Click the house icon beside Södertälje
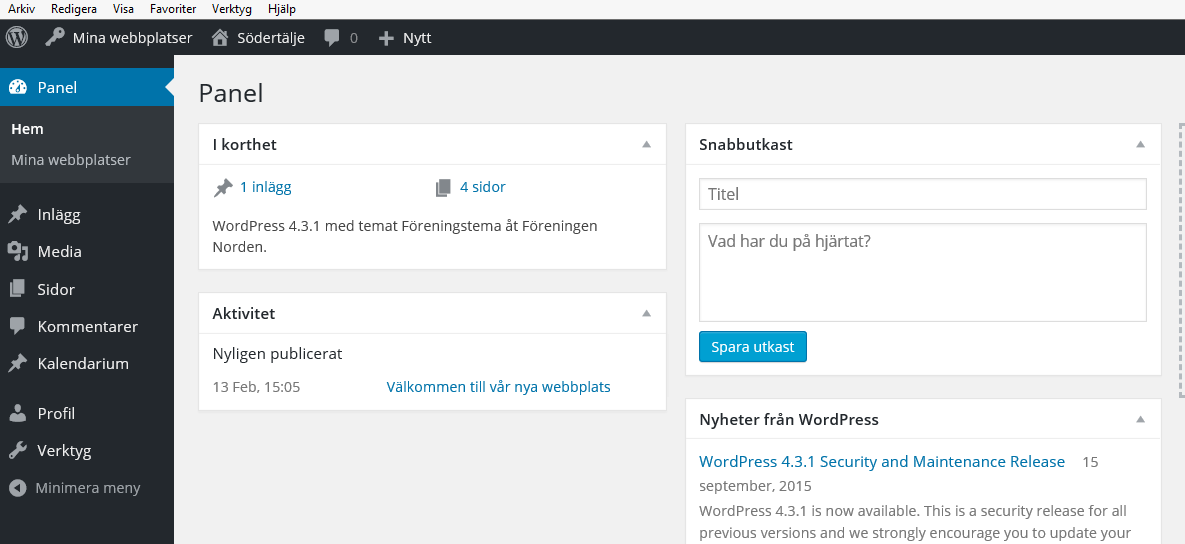The width and height of the screenshot is (1185, 544). (220, 38)
